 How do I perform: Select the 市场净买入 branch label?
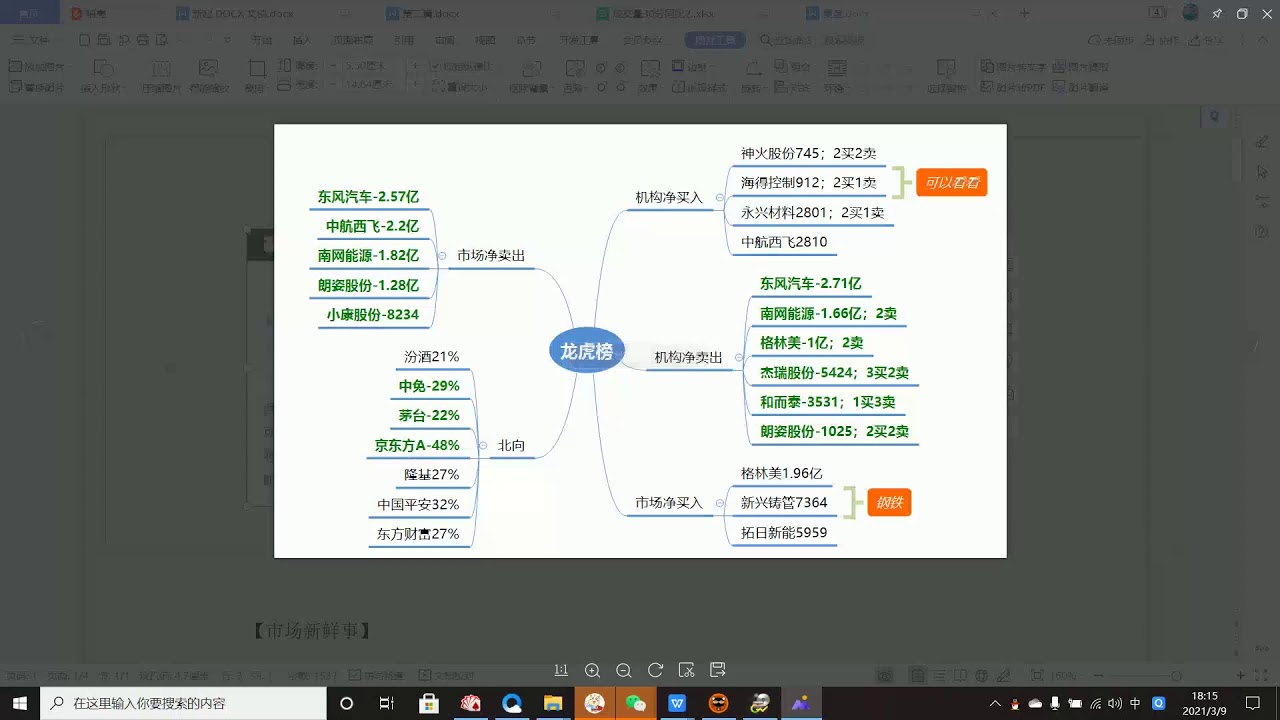tap(669, 503)
